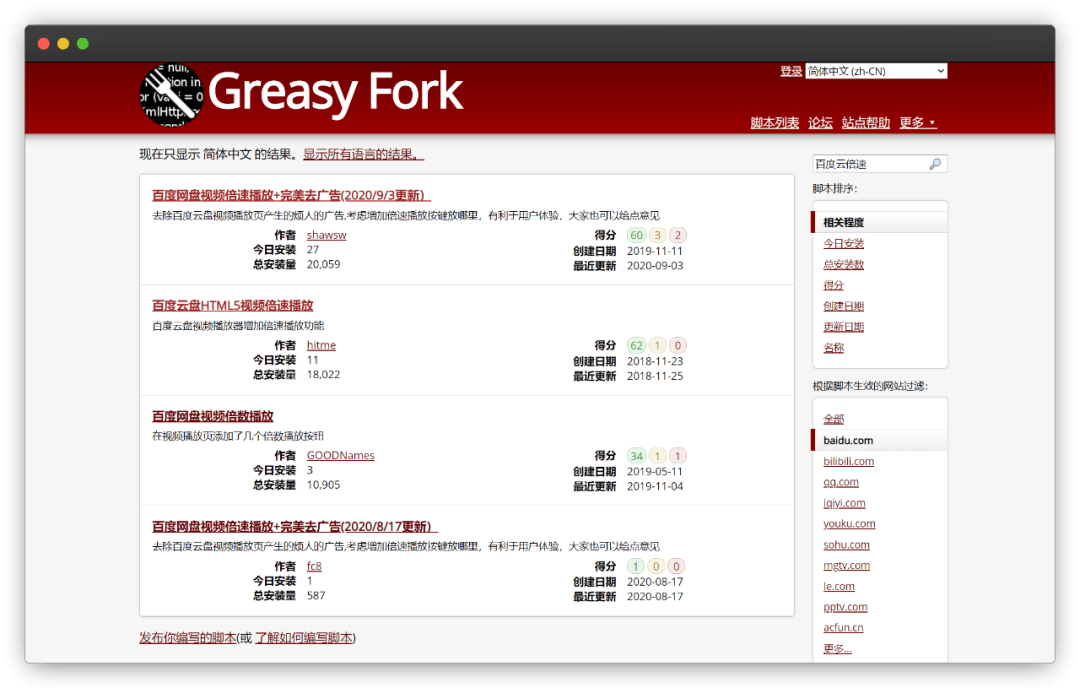View author fc8 profile
This screenshot has width=1080, height=688.
click(x=314, y=566)
